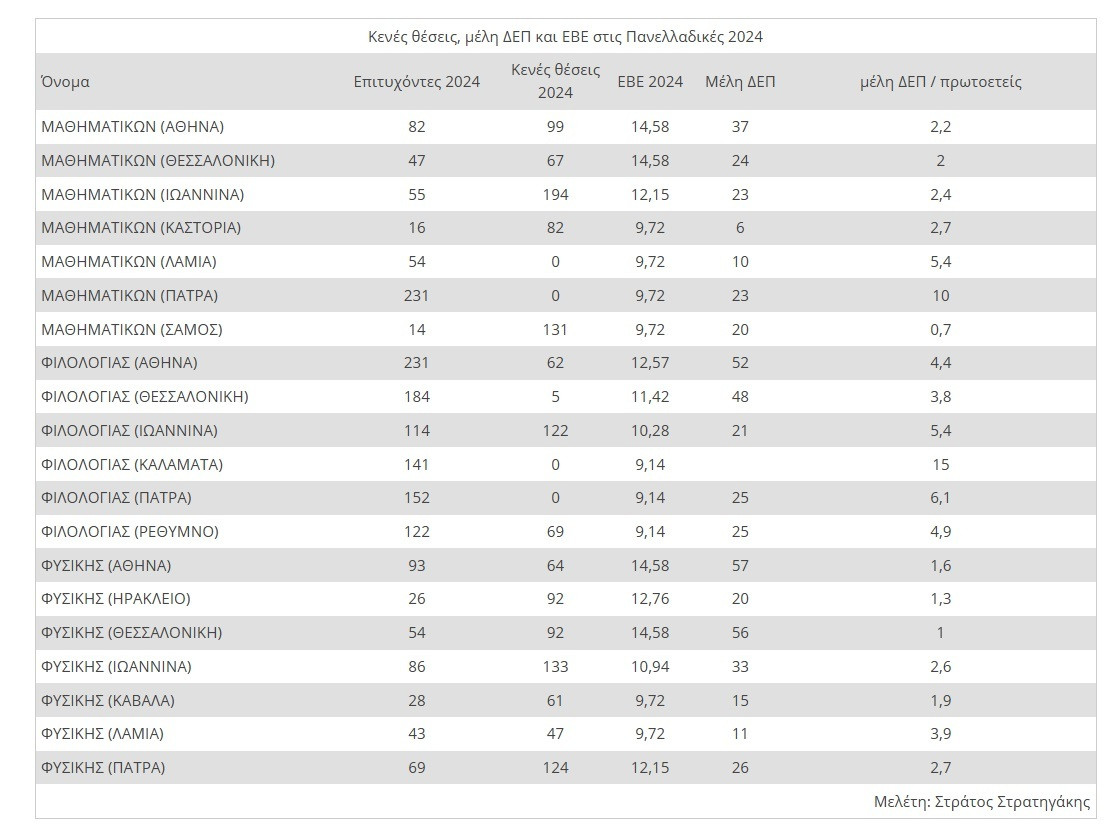Image resolution: width=1115 pixels, height=831 pixels.
Task: Click the table title about Πανελλαδικές 2024
Action: (x=565, y=37)
